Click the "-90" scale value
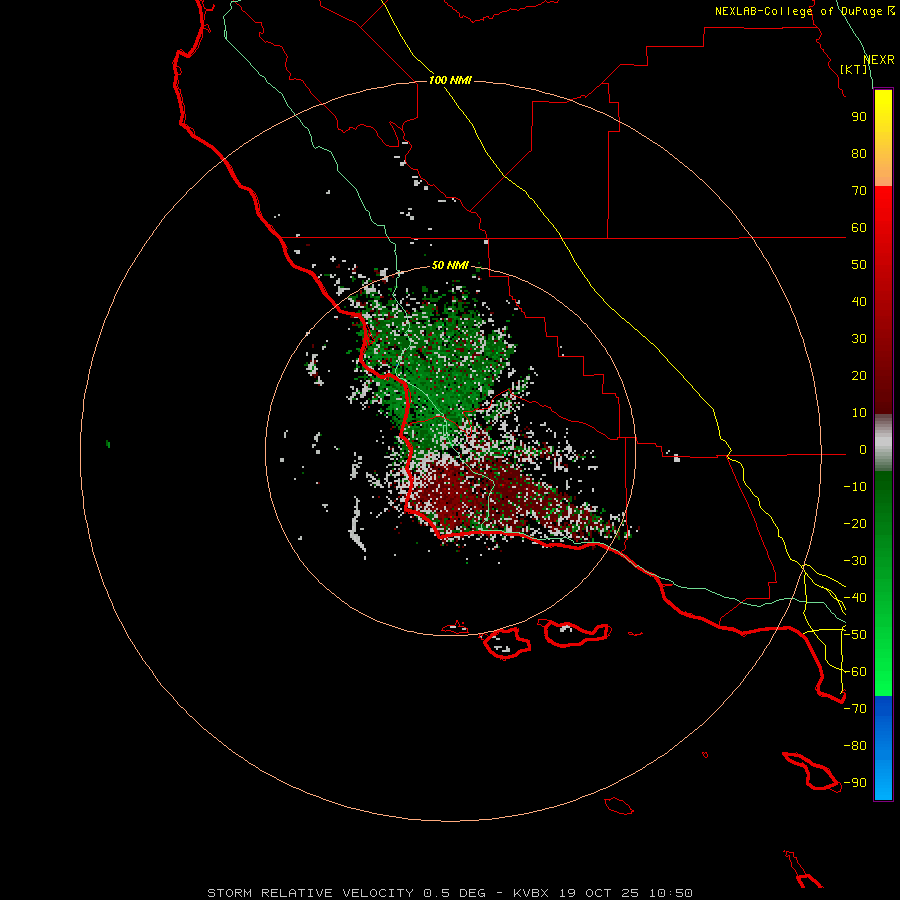Image resolution: width=900 pixels, height=900 pixels. pyautogui.click(x=855, y=783)
